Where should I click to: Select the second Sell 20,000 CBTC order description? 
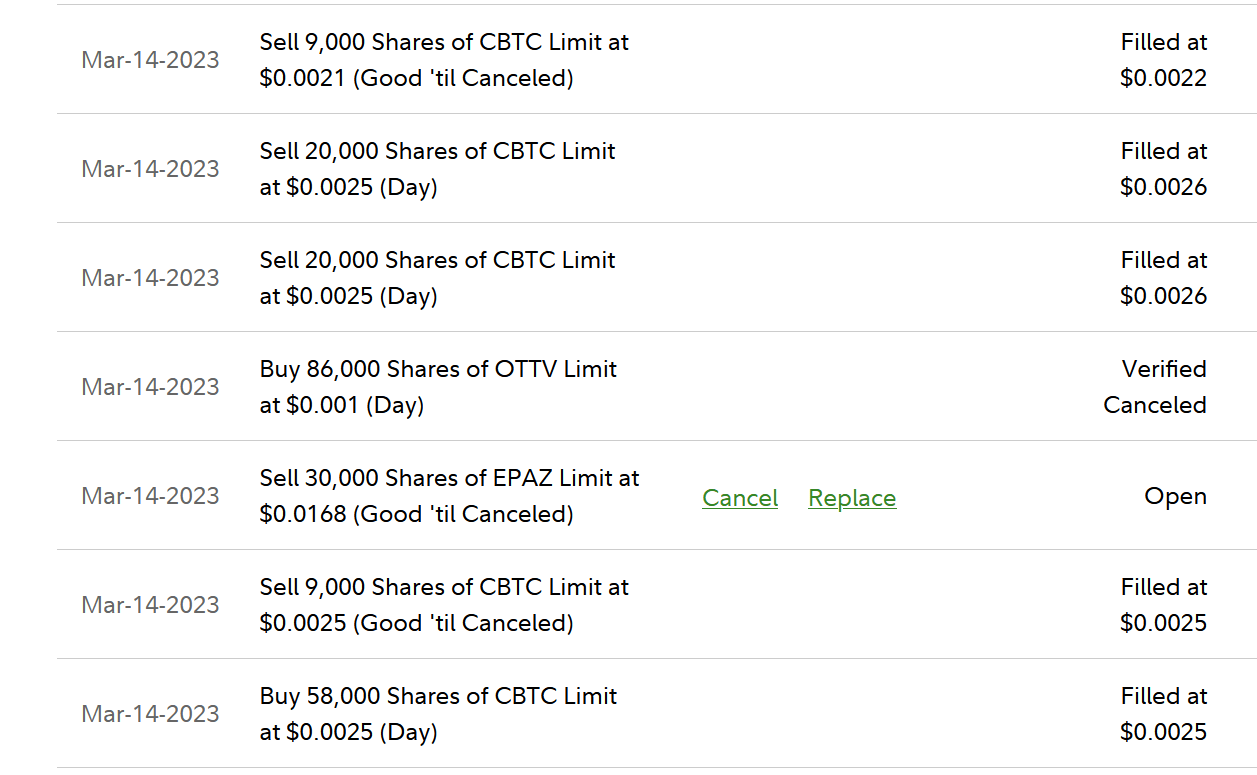pos(437,278)
